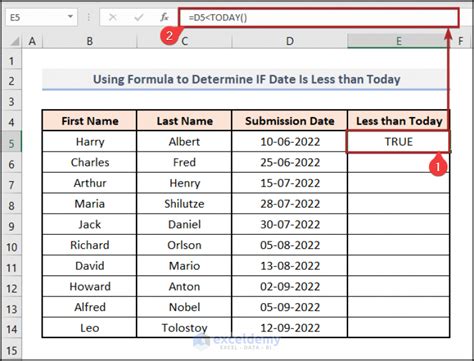Select the date cell 02-09-2022
This screenshot has height=361, width=474.
(x=290, y=286)
